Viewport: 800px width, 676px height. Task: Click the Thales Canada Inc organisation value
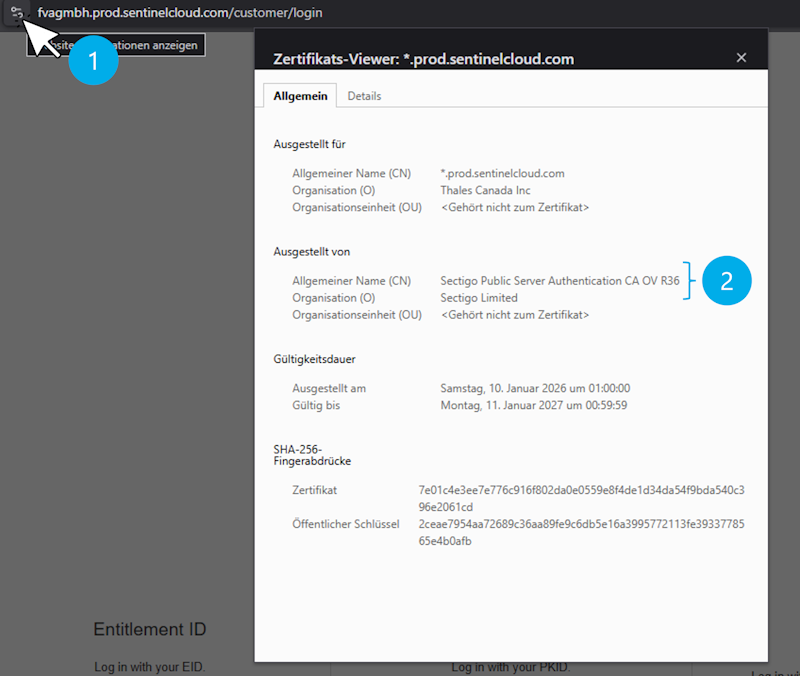pyautogui.click(x=485, y=190)
